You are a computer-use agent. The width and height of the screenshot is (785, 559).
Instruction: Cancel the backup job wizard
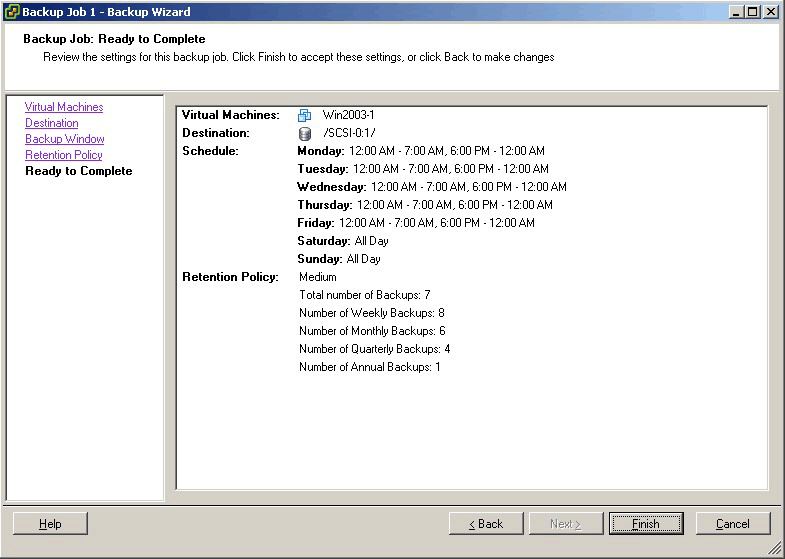[733, 524]
